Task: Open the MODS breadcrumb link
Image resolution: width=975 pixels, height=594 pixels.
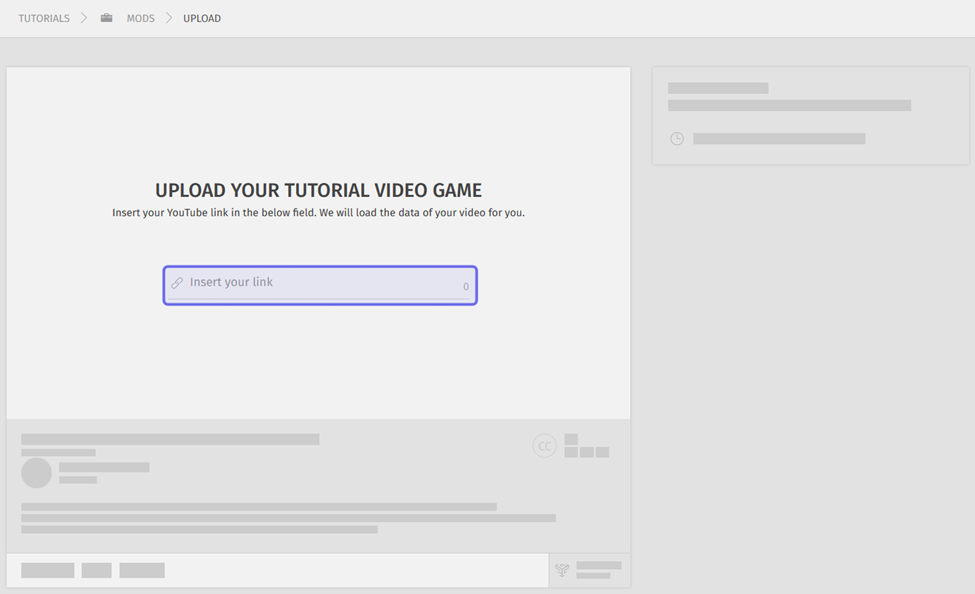Action: point(140,18)
